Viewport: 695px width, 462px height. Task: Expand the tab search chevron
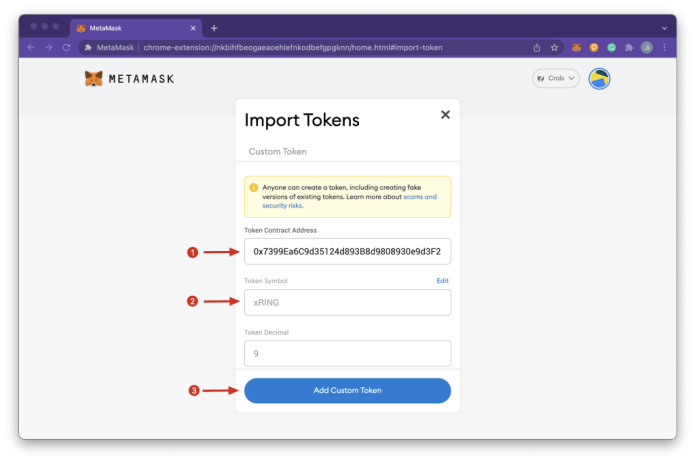pyautogui.click(x=664, y=28)
